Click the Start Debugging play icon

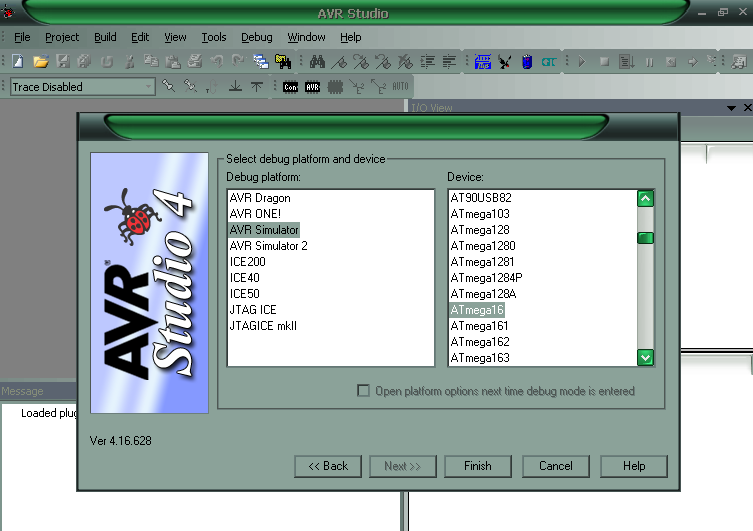(582, 61)
